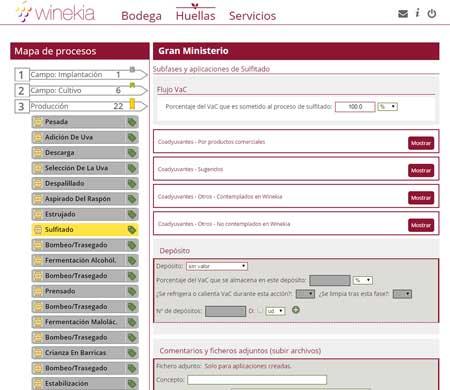Click the tag icon on Fermentación Malolác. row
This screenshot has height=390, width=450.
coord(132,322)
